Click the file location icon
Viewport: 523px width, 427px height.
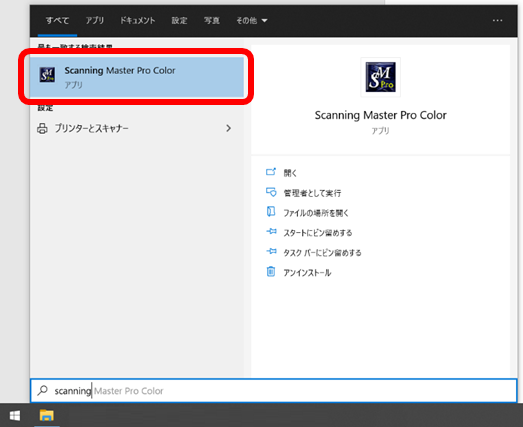pos(271,211)
